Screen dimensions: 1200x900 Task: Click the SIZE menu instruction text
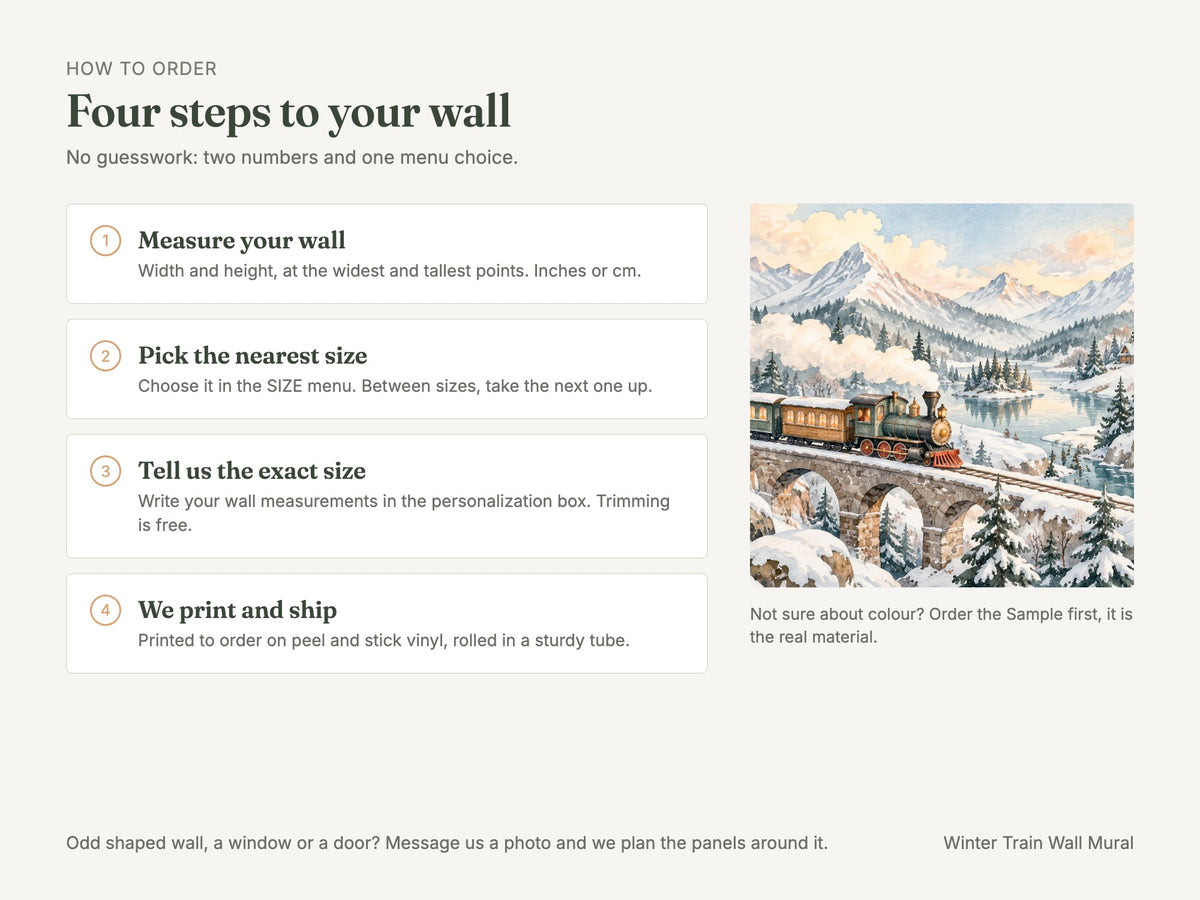395,386
